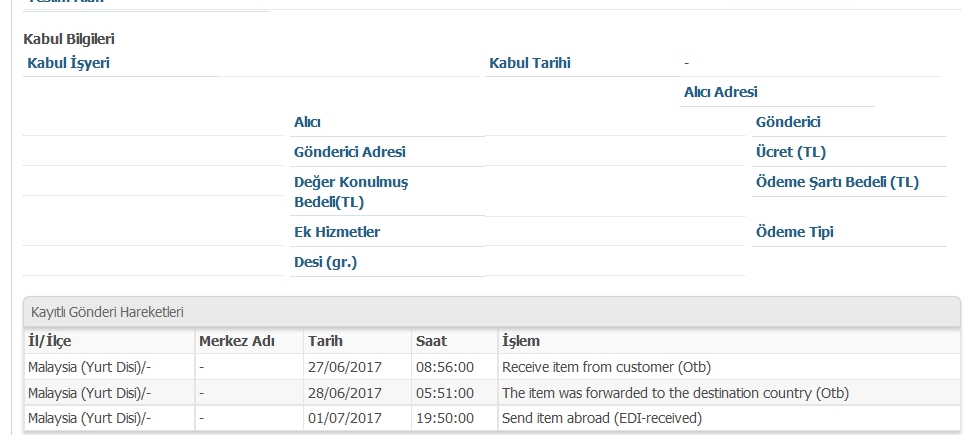Click the Alıcı field label

(x=307, y=122)
